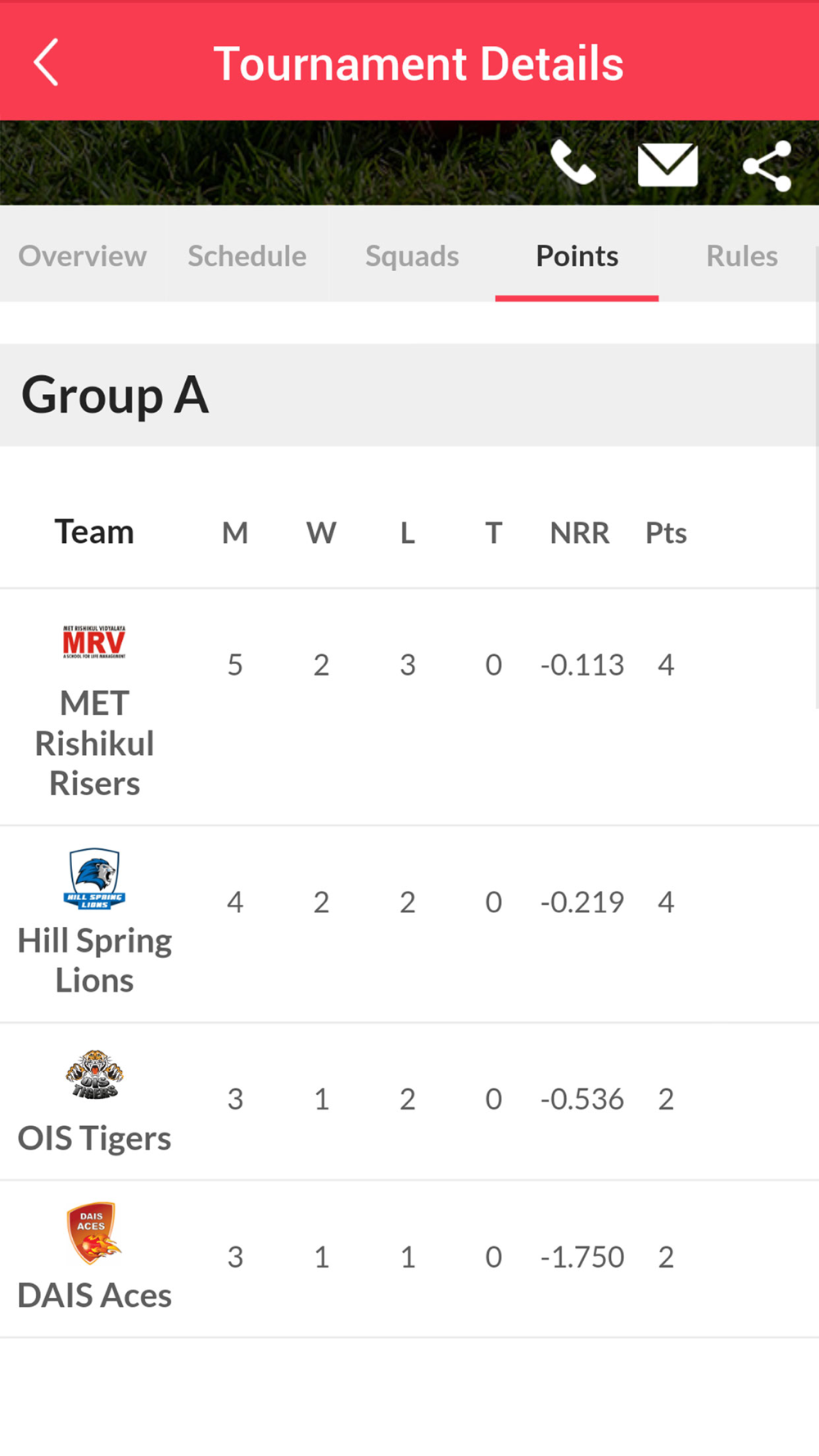Open the DAIS Aces shield logo
Image resolution: width=819 pixels, height=1456 pixels.
click(94, 1232)
